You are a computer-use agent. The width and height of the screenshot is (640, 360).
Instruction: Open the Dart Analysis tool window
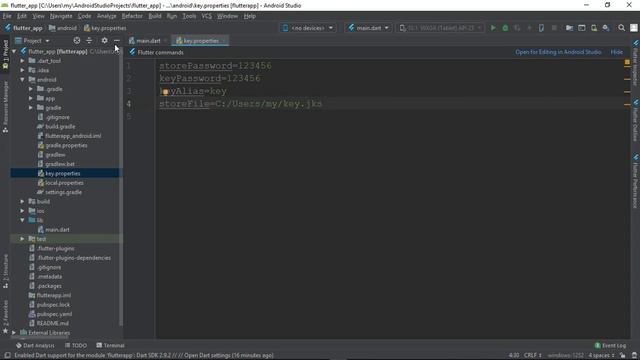(x=35, y=345)
